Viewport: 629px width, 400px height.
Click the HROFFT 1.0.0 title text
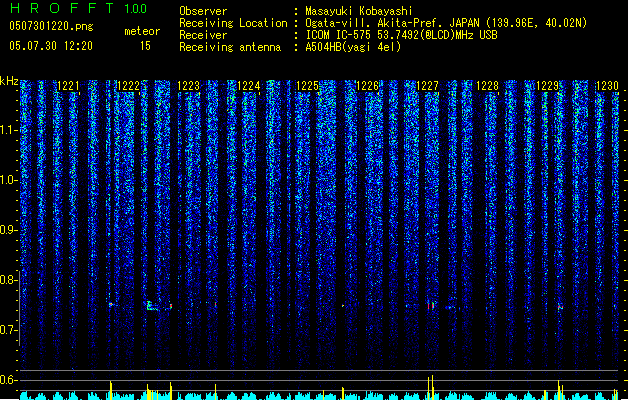(79, 8)
